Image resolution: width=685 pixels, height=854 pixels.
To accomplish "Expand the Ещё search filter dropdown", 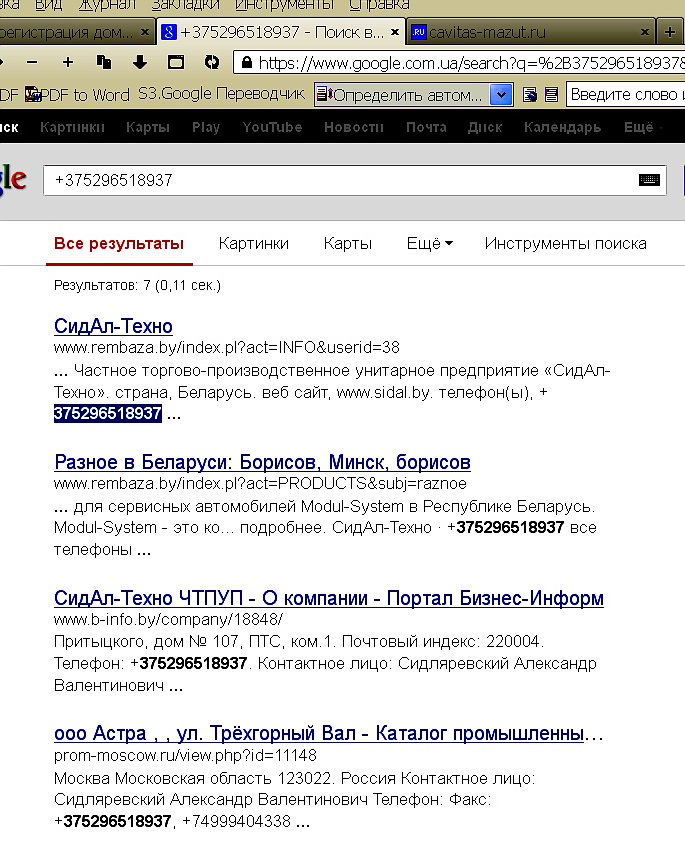I will (430, 243).
